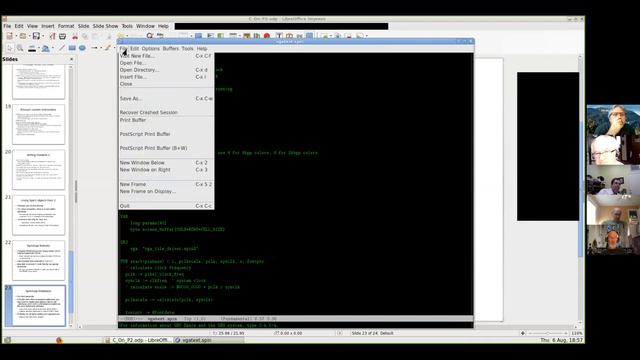Viewport: 640px width, 360px height.
Task: Open the Line Color dropdown arrow
Action: 39,48
